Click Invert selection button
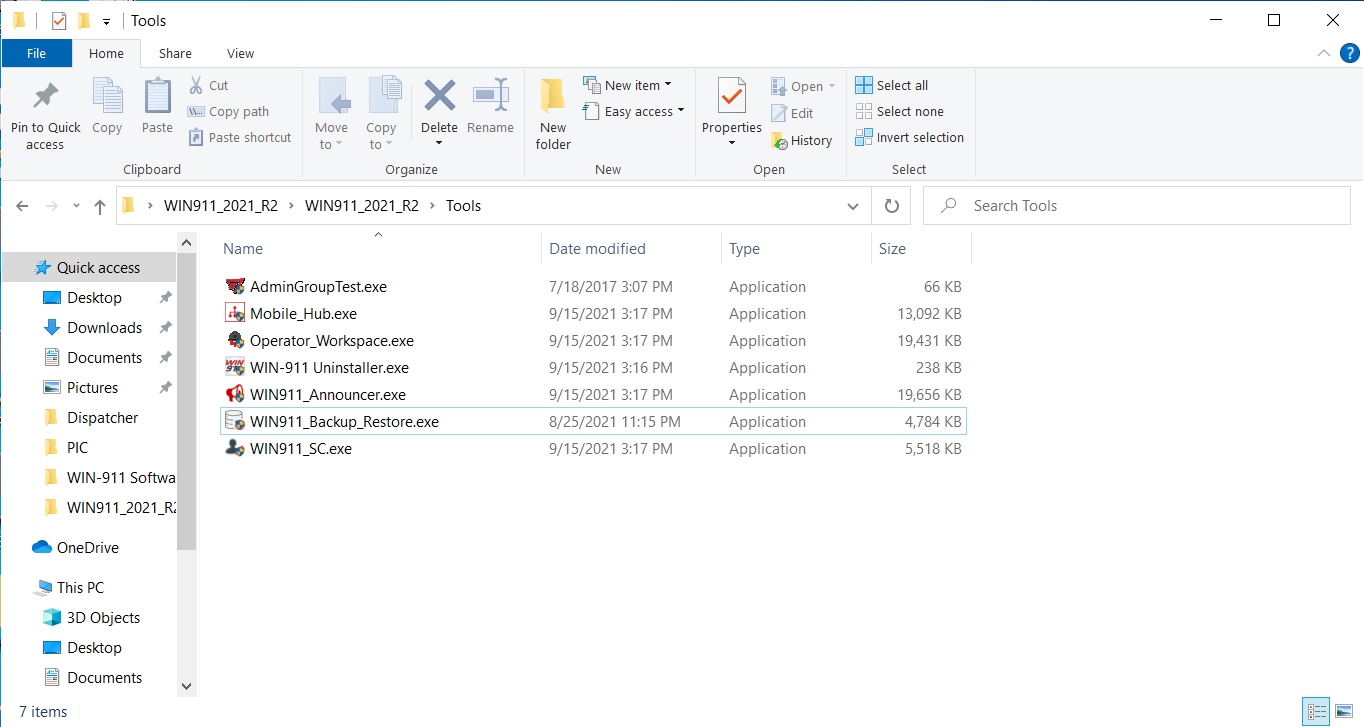Screen dimensions: 1364x727 tap(910, 138)
